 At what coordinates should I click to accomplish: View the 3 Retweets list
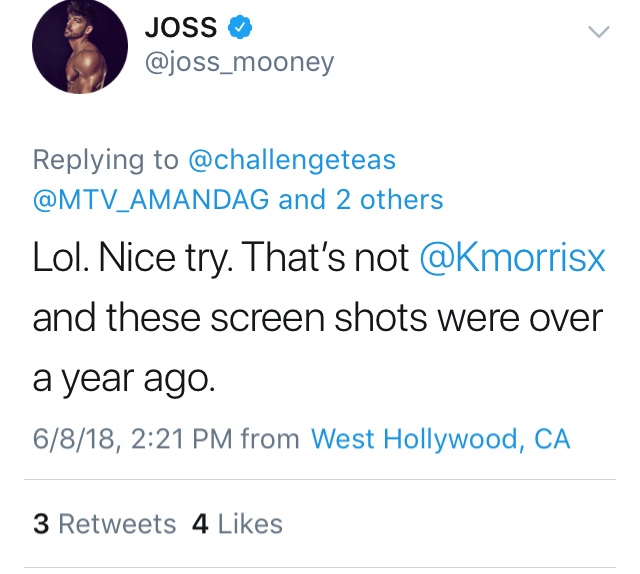coord(104,524)
